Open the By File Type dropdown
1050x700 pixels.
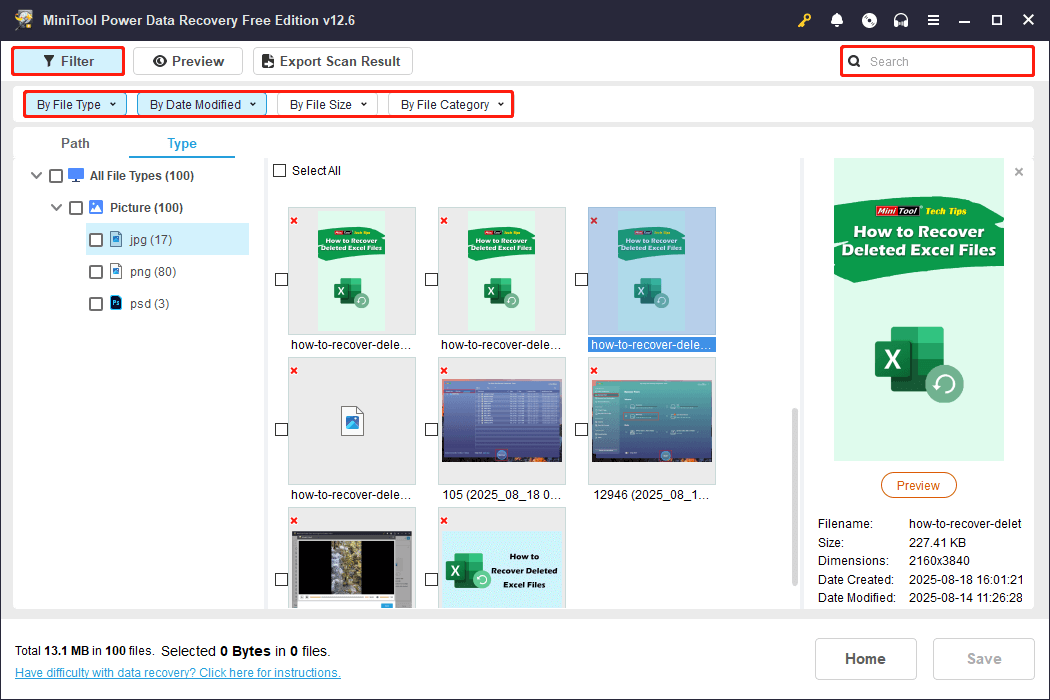[76, 104]
